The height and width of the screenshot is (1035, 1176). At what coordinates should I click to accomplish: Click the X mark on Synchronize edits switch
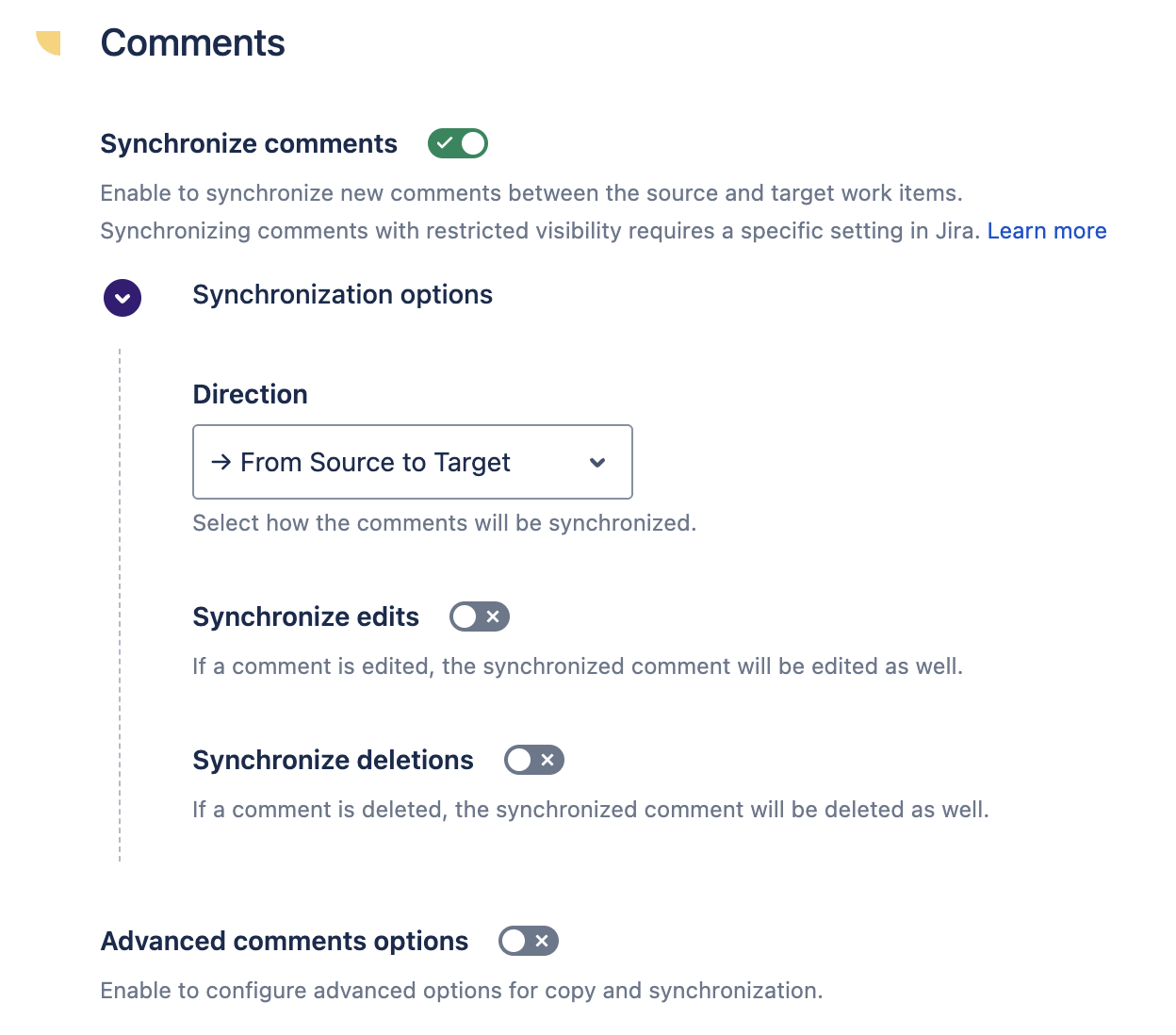point(493,616)
